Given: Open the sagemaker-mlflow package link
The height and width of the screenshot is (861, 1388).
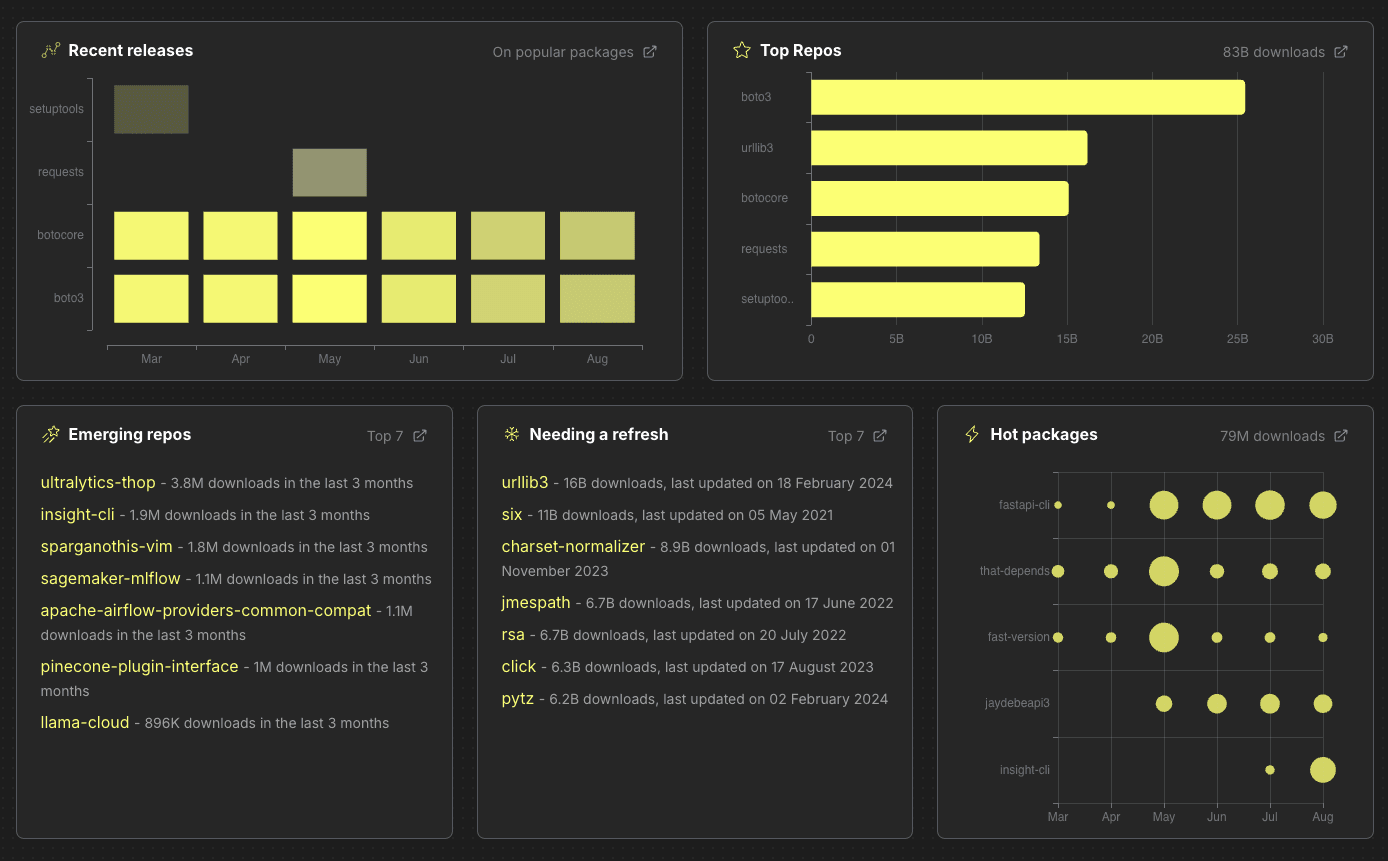Looking at the screenshot, I should click(111, 579).
